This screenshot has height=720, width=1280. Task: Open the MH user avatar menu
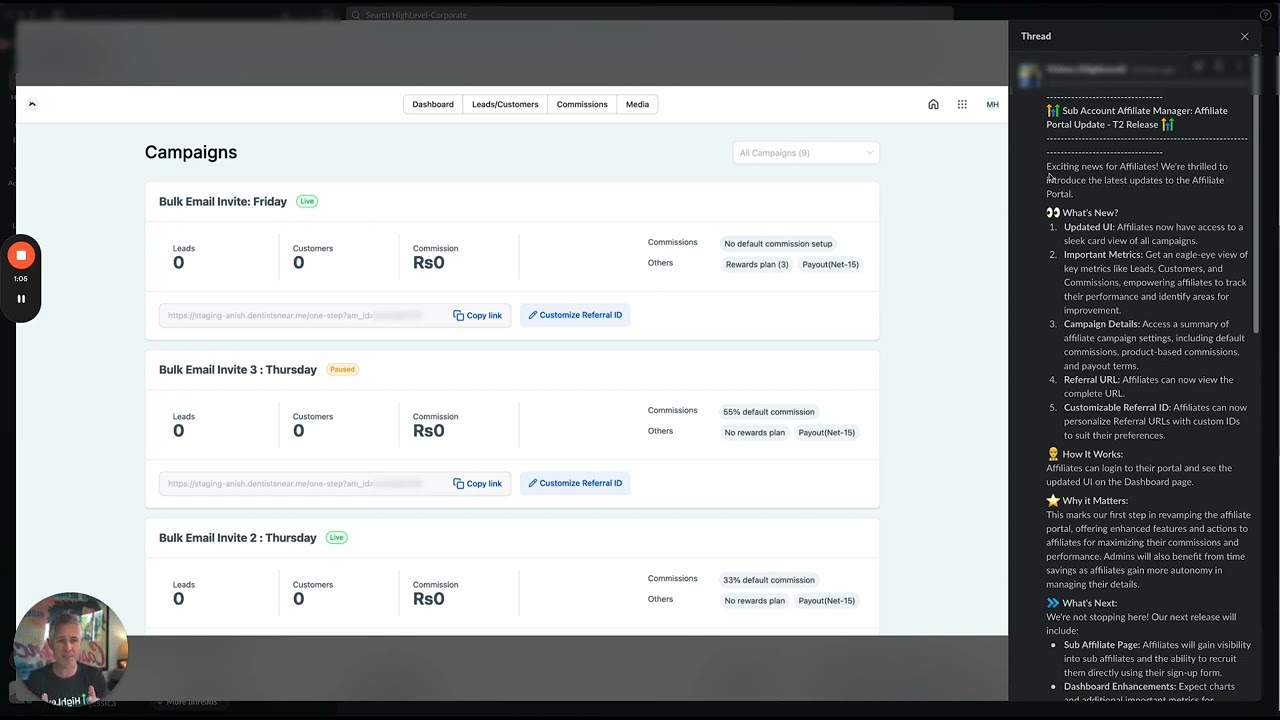992,104
